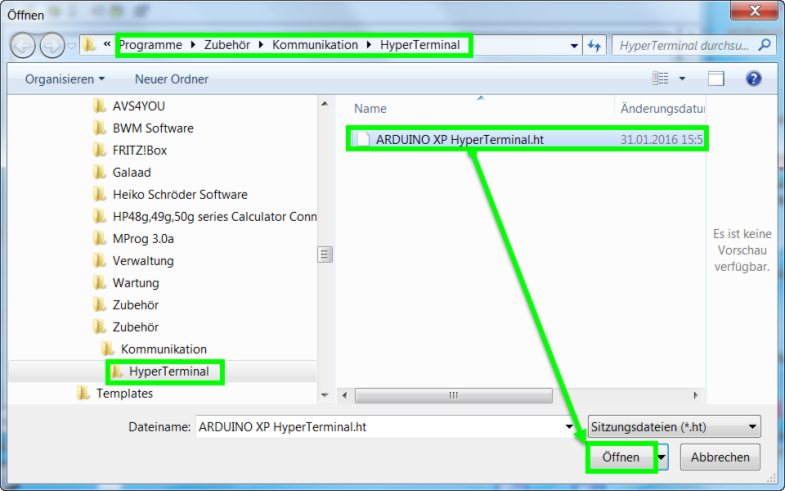Viewport: 785px width, 491px height.
Task: Click the blue help question mark icon
Action: [x=754, y=78]
